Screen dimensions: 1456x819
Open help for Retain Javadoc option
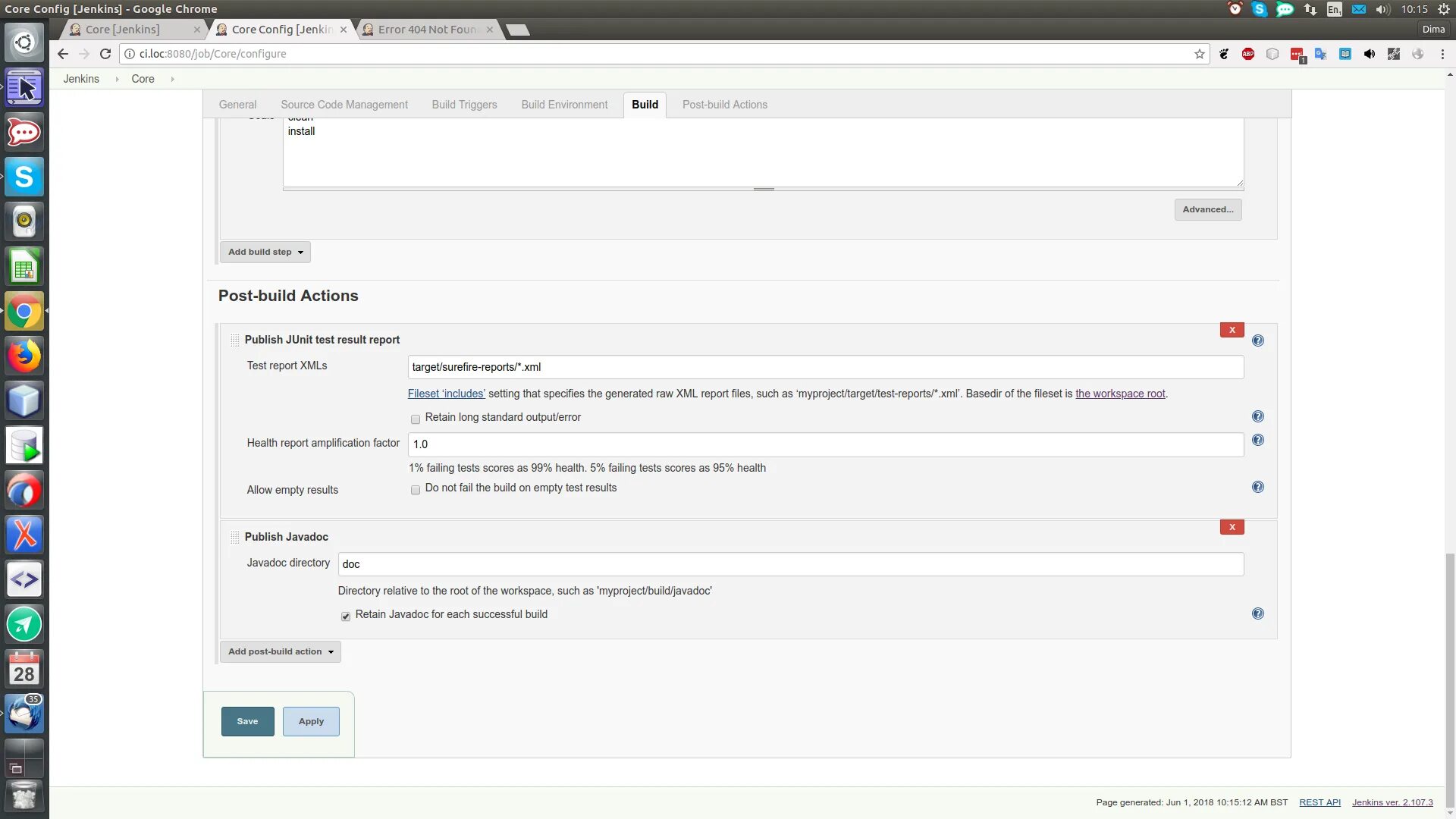click(x=1257, y=614)
